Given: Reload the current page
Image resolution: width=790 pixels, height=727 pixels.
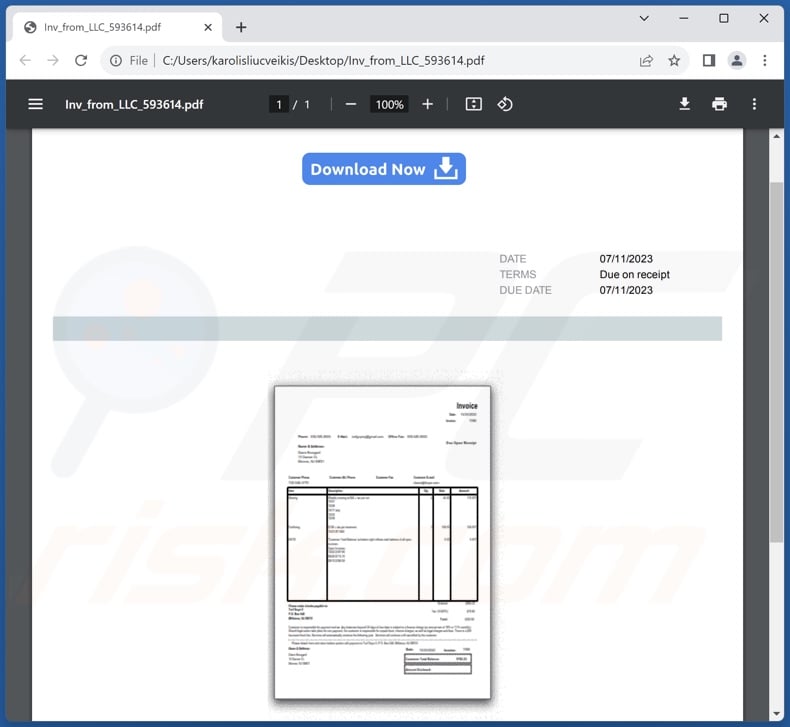Looking at the screenshot, I should [x=81, y=60].
